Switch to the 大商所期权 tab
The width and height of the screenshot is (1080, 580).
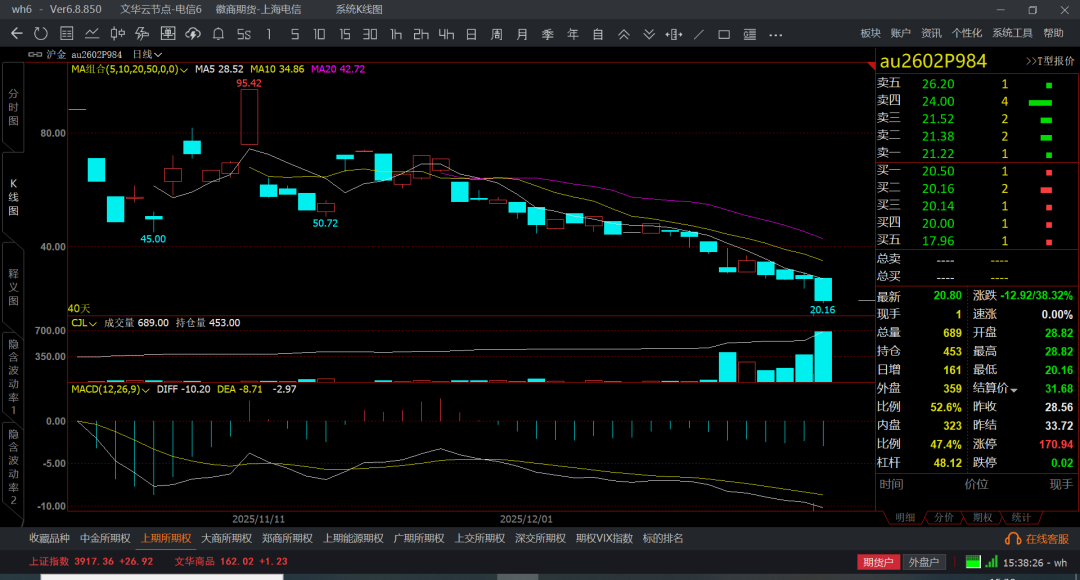[228, 538]
